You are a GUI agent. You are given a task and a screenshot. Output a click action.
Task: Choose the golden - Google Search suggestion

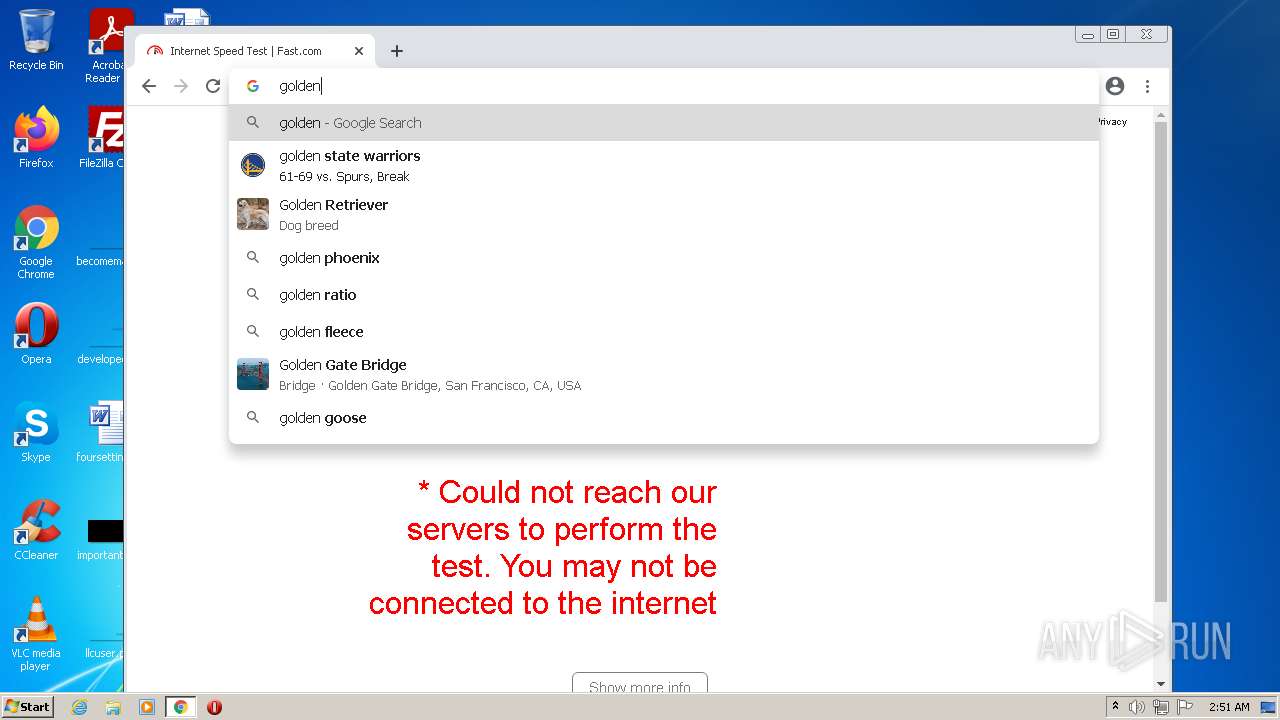click(x=664, y=123)
